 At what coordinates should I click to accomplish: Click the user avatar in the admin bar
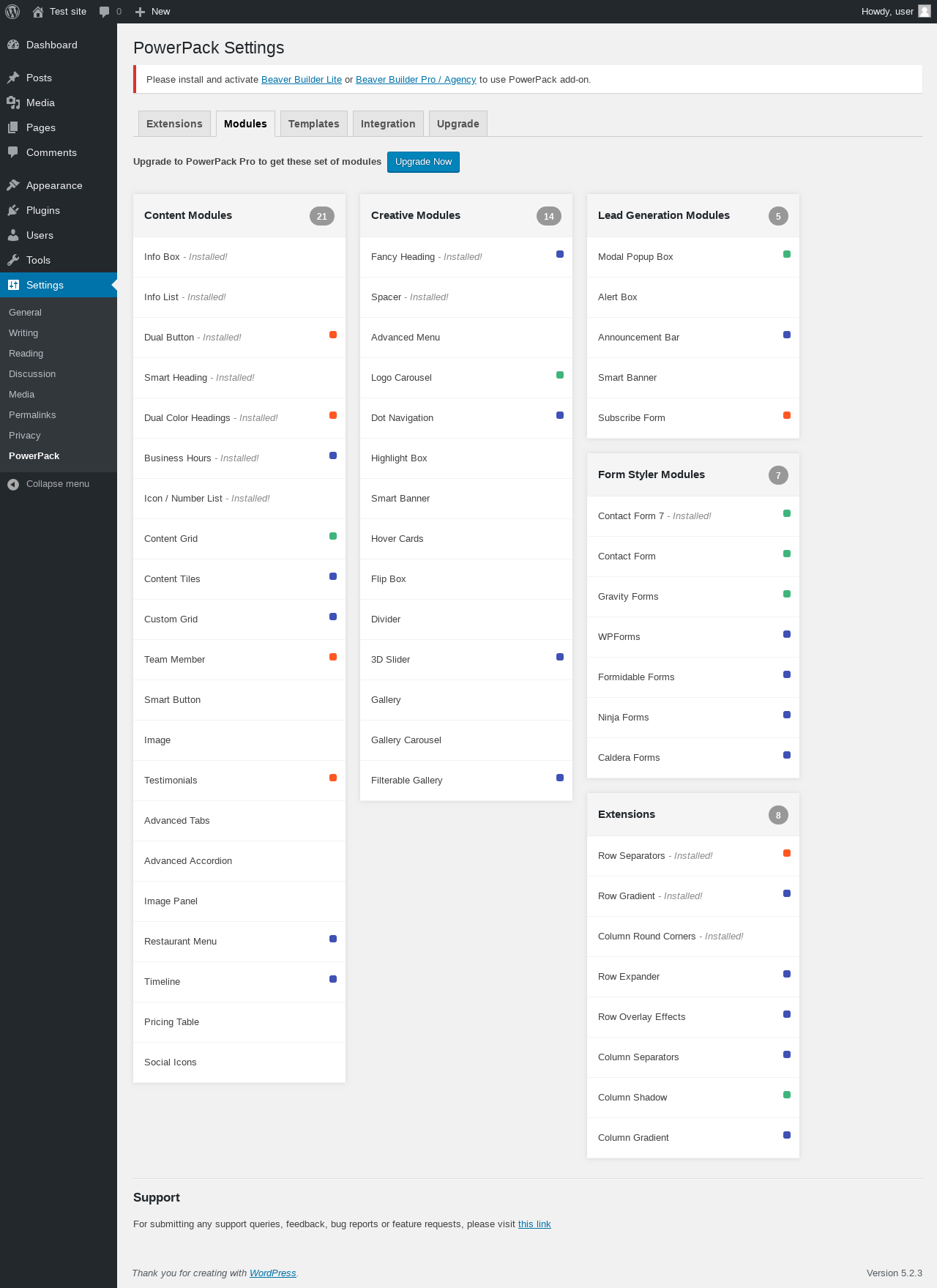(x=925, y=11)
